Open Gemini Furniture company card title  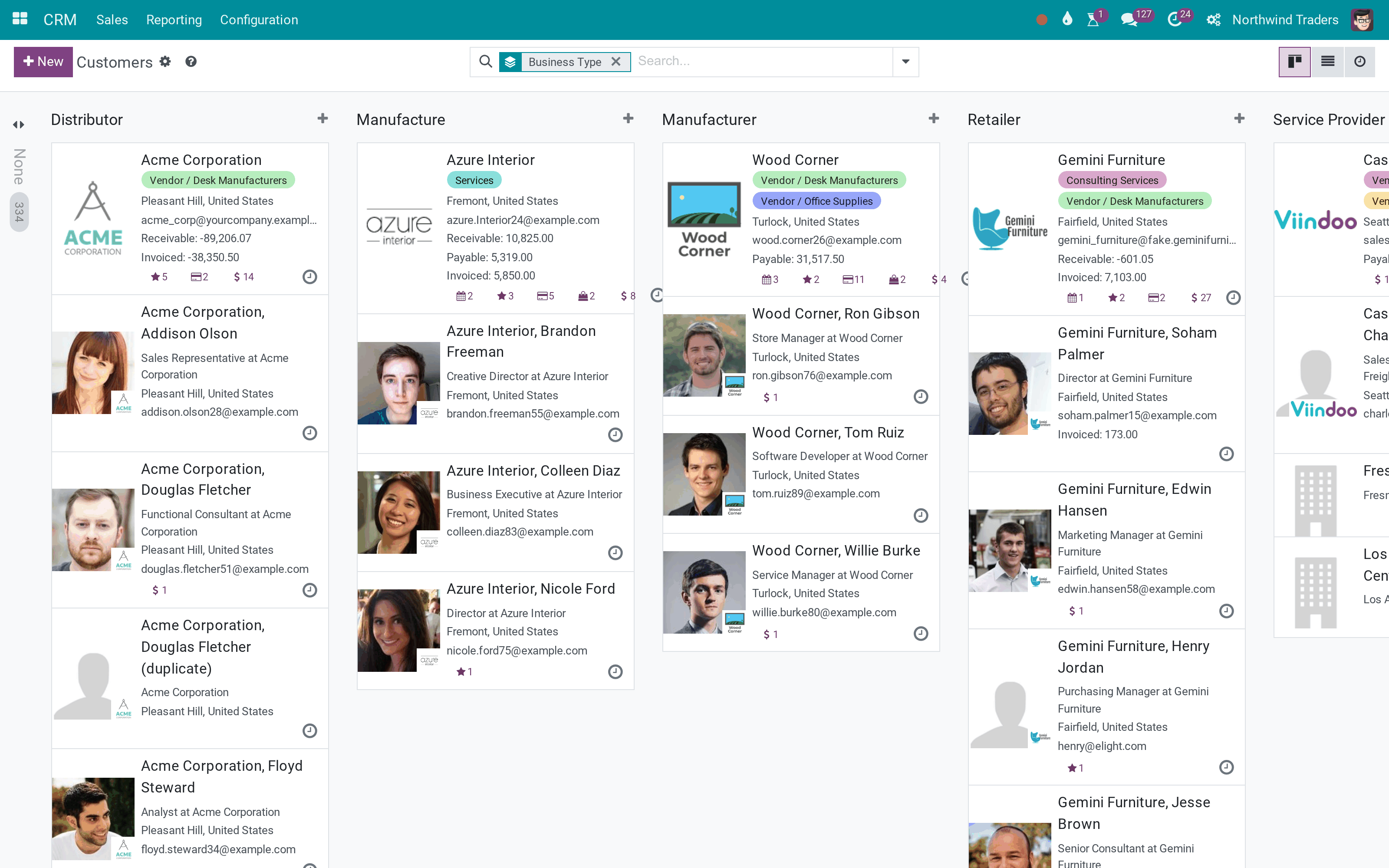click(x=1111, y=160)
